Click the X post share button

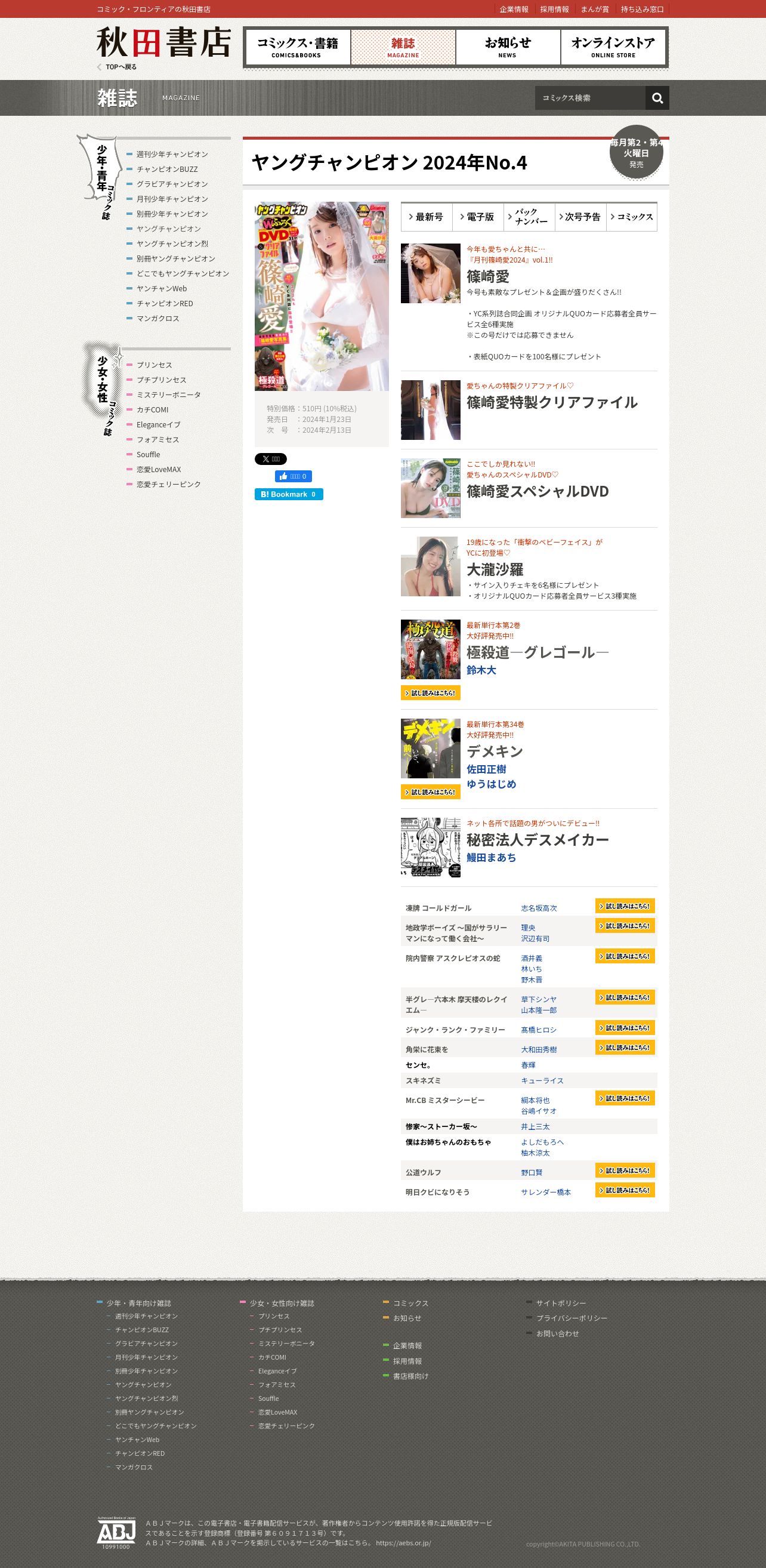(x=271, y=459)
